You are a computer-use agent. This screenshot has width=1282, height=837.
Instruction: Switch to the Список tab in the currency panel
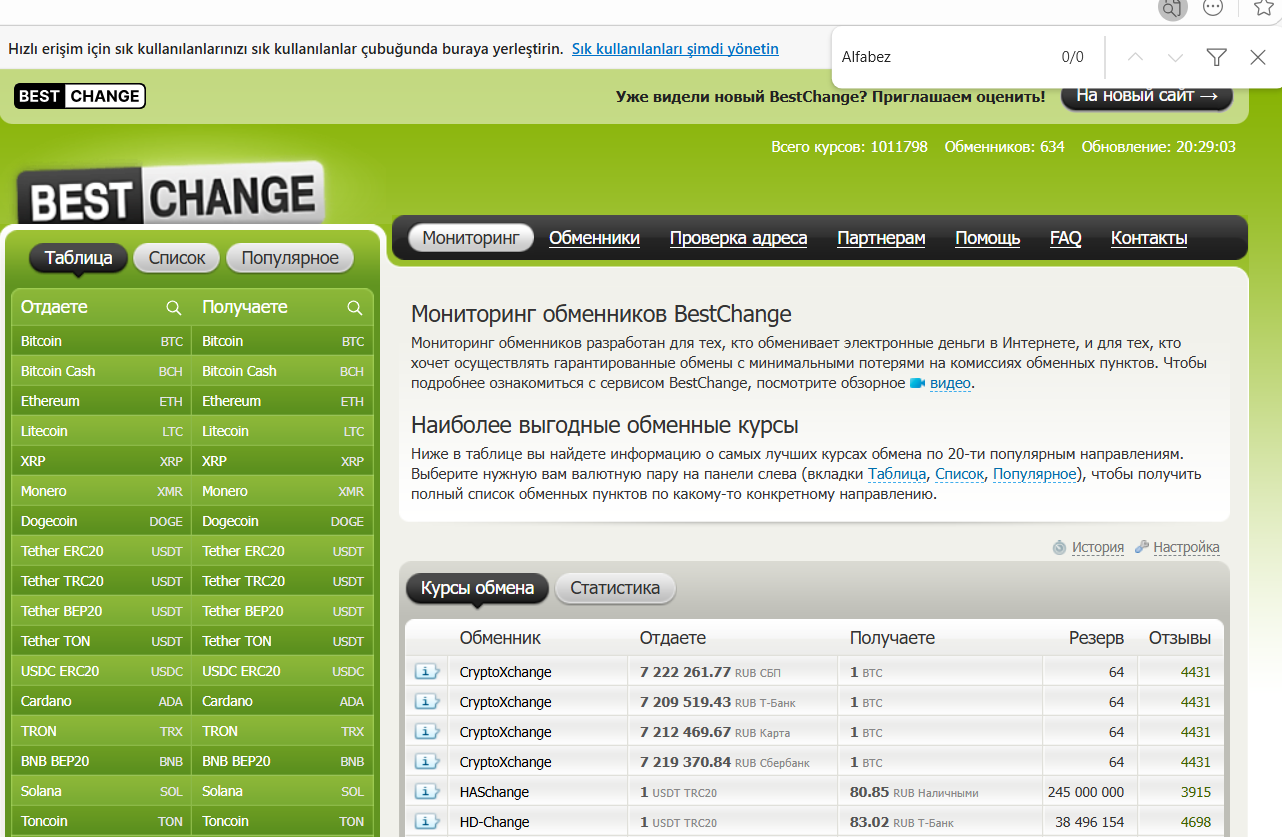177,258
